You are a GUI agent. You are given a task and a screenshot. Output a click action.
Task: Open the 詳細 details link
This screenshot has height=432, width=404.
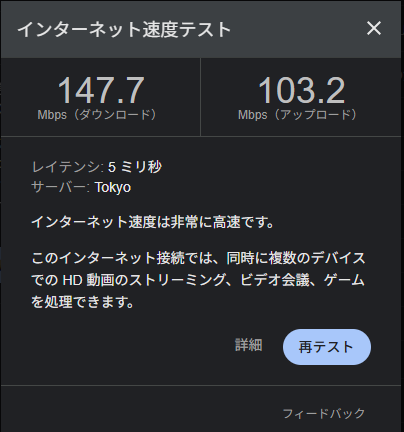(249, 345)
